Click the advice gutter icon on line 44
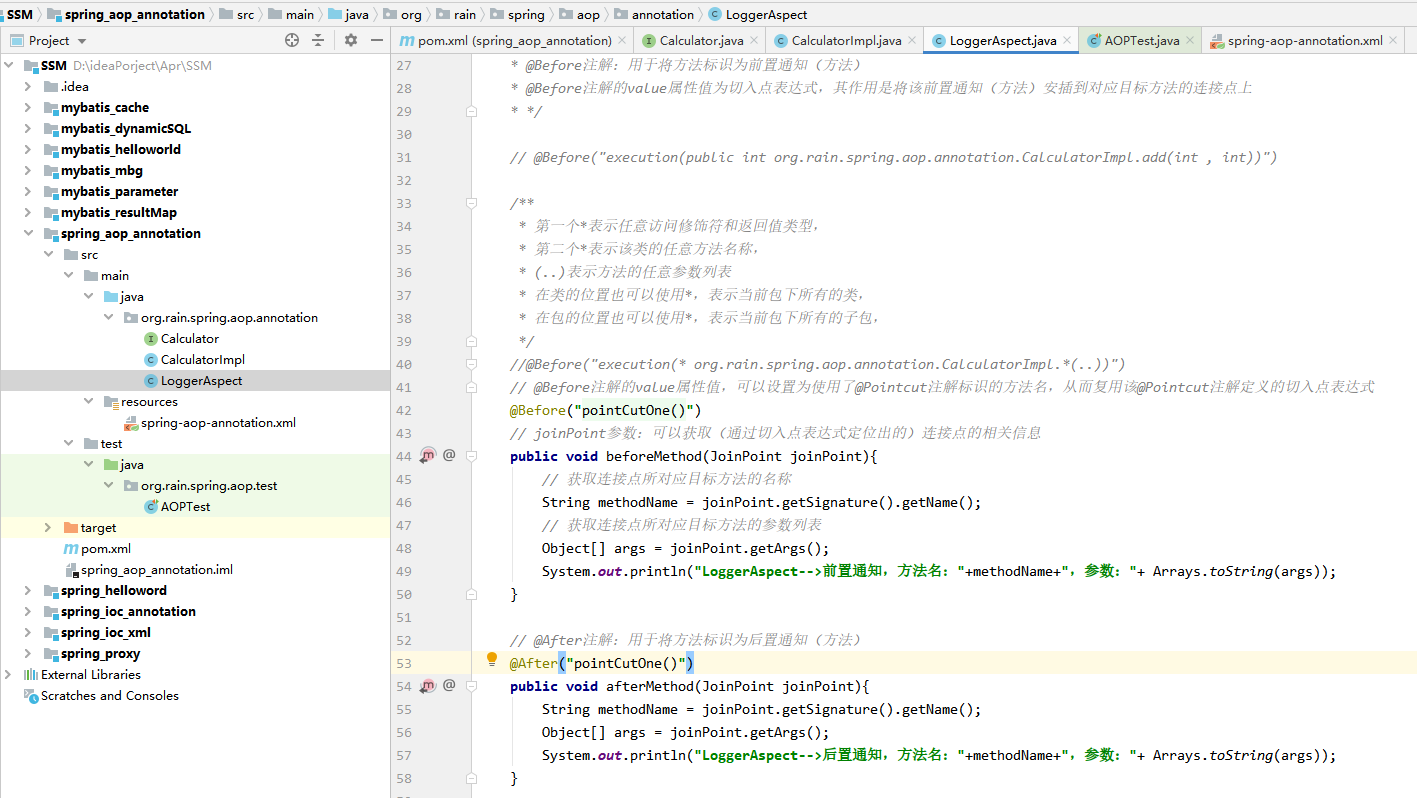The image size is (1417, 798). 428,455
